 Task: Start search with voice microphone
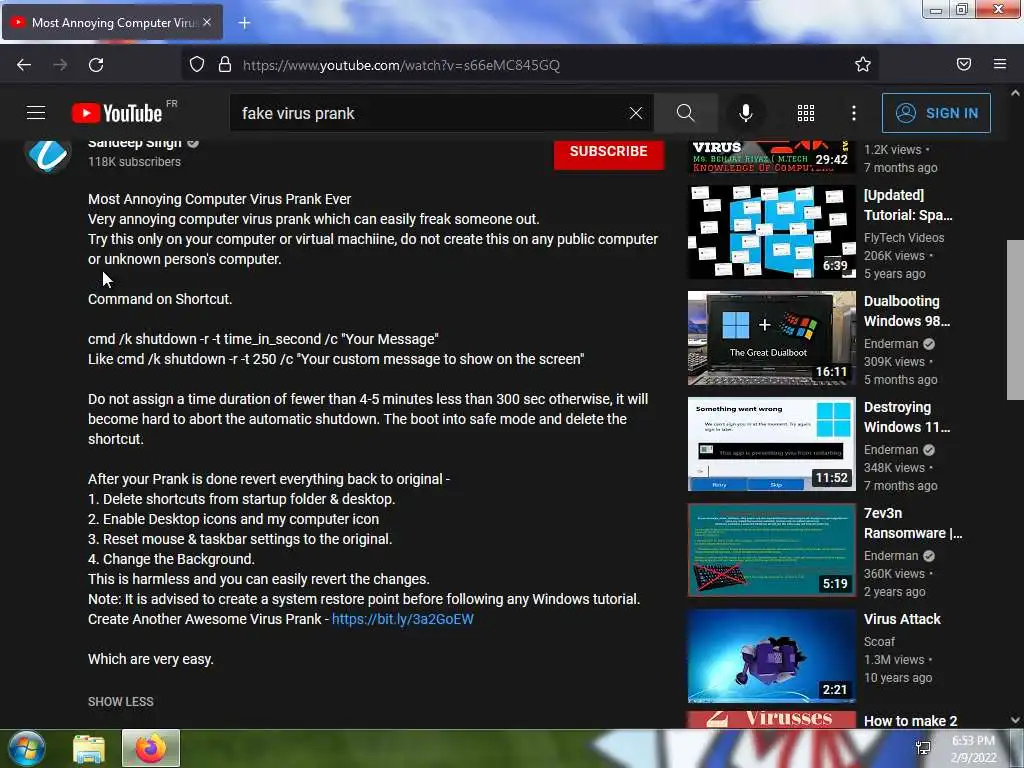[x=745, y=113]
